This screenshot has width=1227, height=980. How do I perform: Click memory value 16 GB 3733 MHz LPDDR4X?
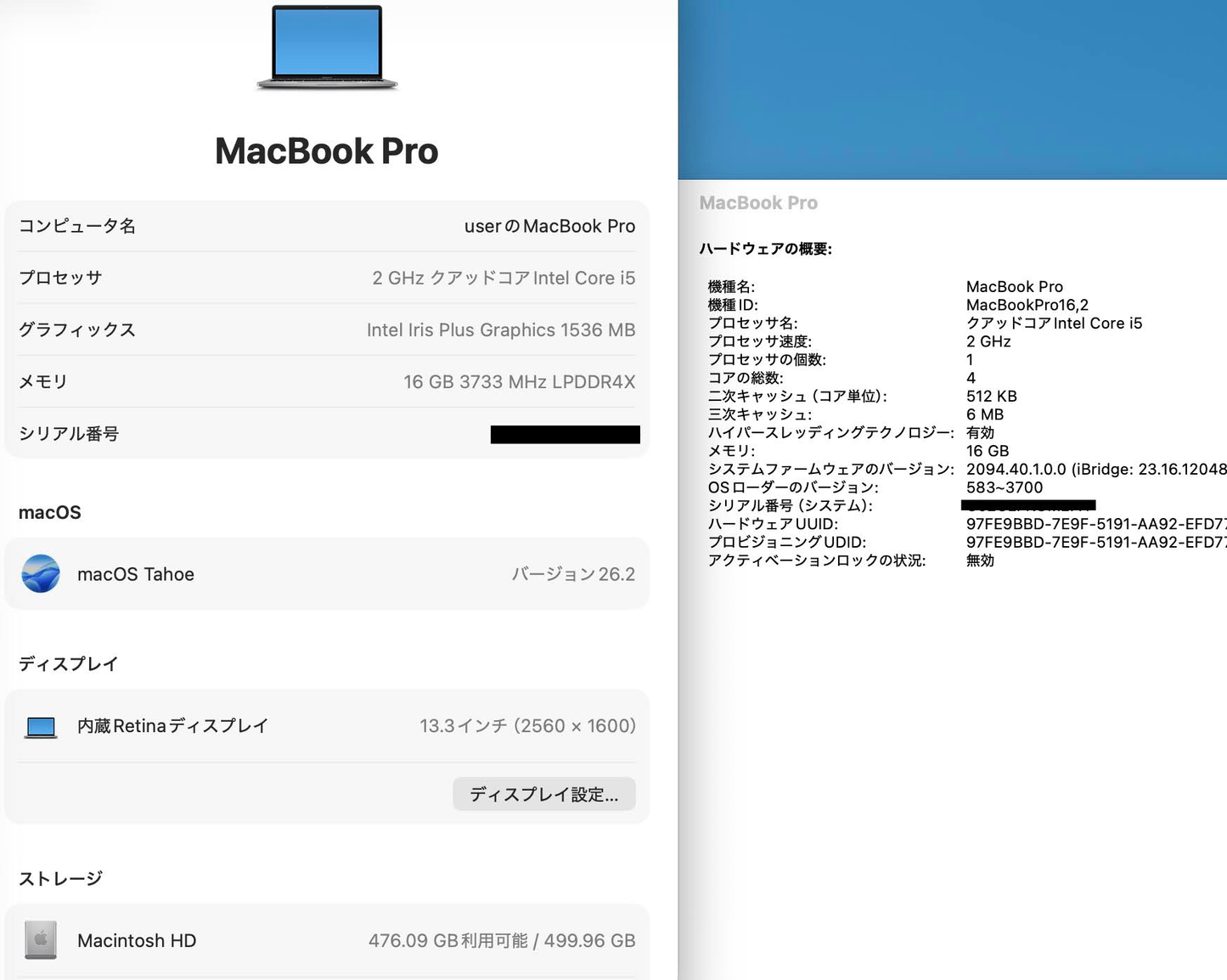pos(520,382)
